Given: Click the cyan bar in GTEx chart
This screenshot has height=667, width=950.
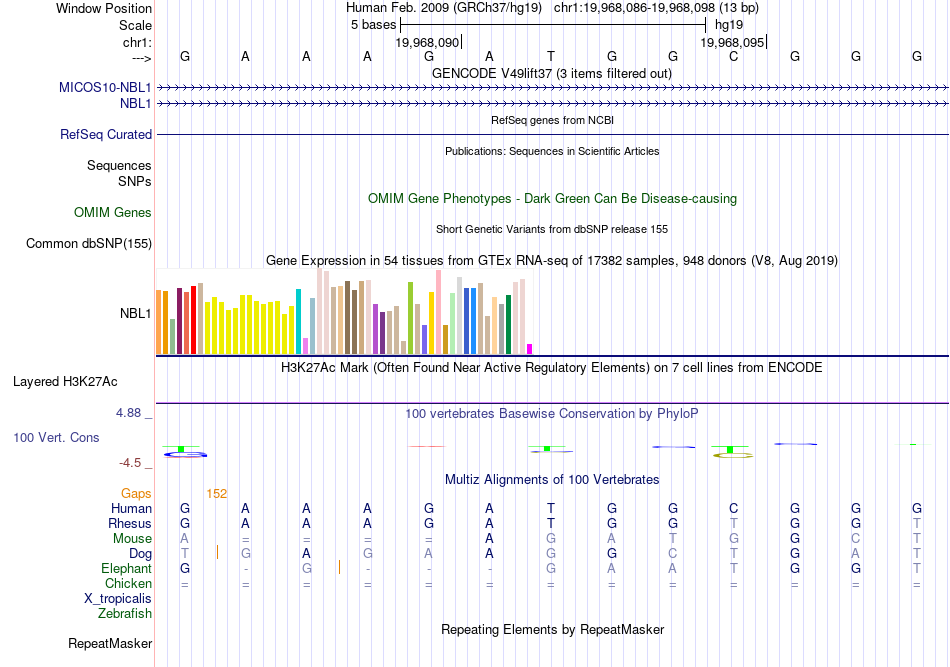Looking at the screenshot, I should click(298, 322).
